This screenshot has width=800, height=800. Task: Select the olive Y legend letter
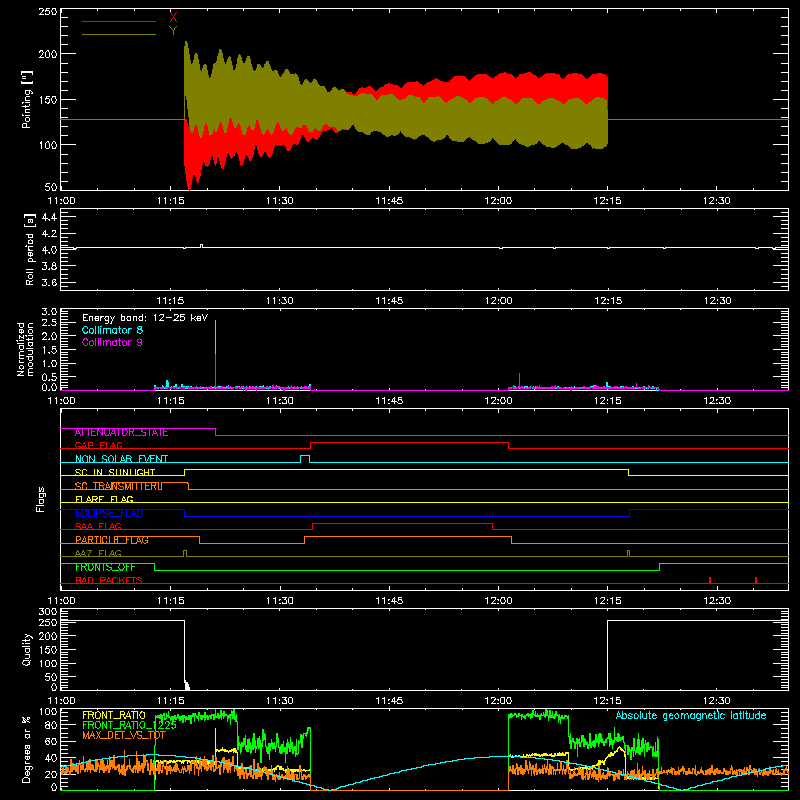173,31
